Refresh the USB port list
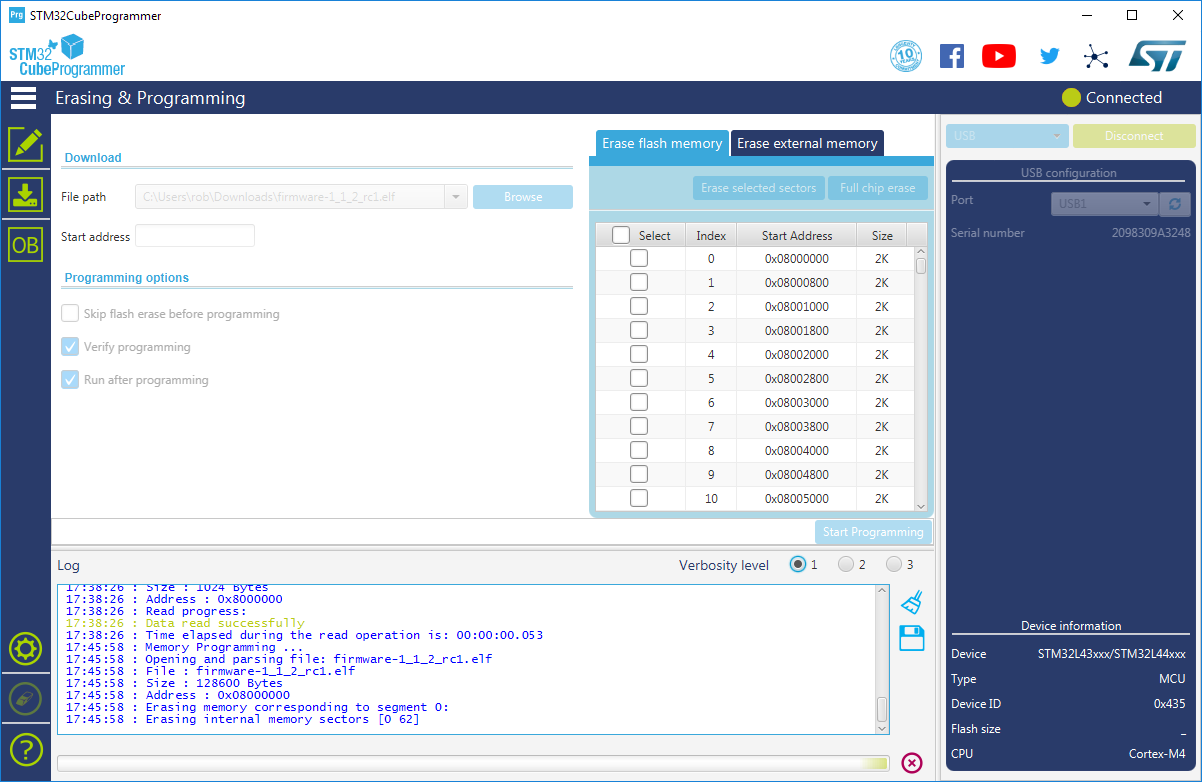The image size is (1202, 782). (1174, 204)
